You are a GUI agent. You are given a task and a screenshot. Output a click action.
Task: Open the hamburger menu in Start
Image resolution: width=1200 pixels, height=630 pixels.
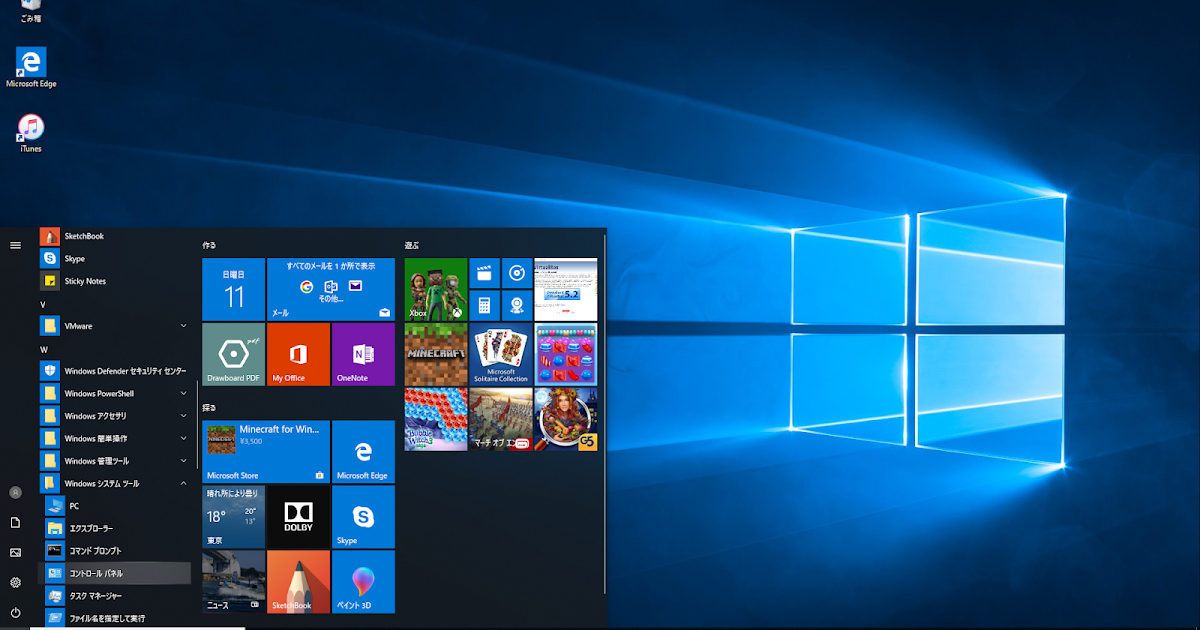pyautogui.click(x=15, y=245)
